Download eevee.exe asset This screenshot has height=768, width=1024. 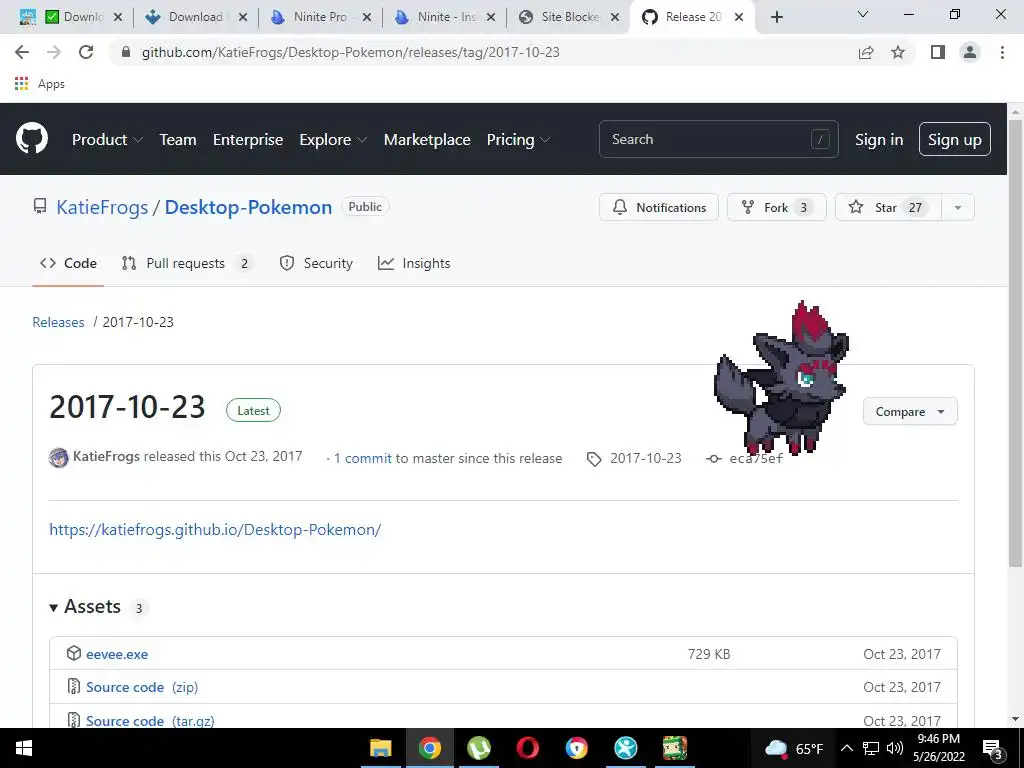[x=117, y=654]
